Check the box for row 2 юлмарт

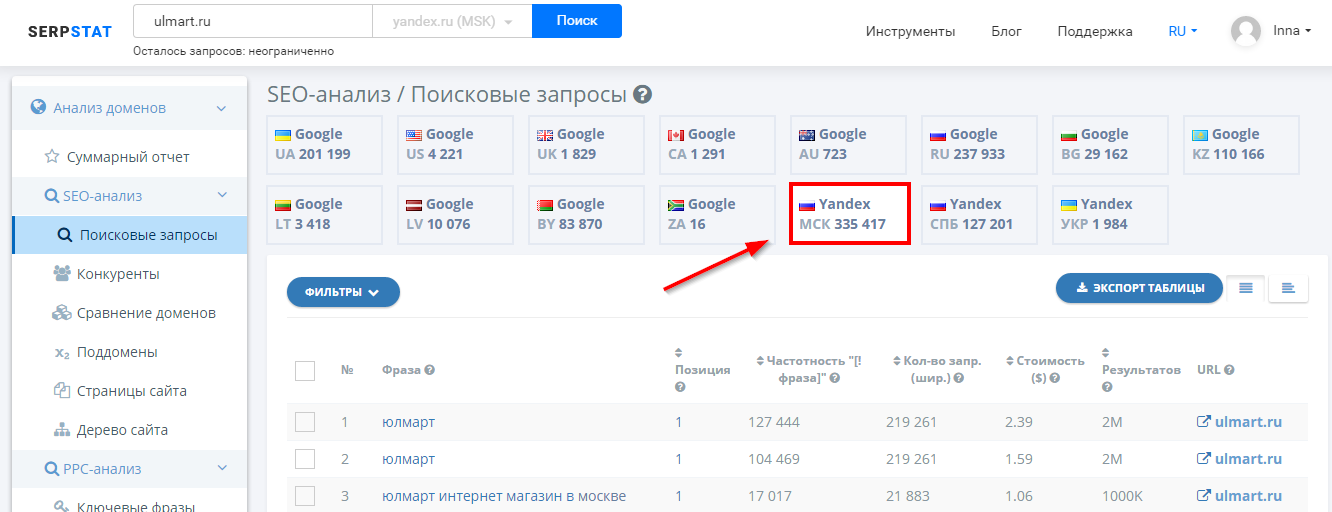coord(305,459)
